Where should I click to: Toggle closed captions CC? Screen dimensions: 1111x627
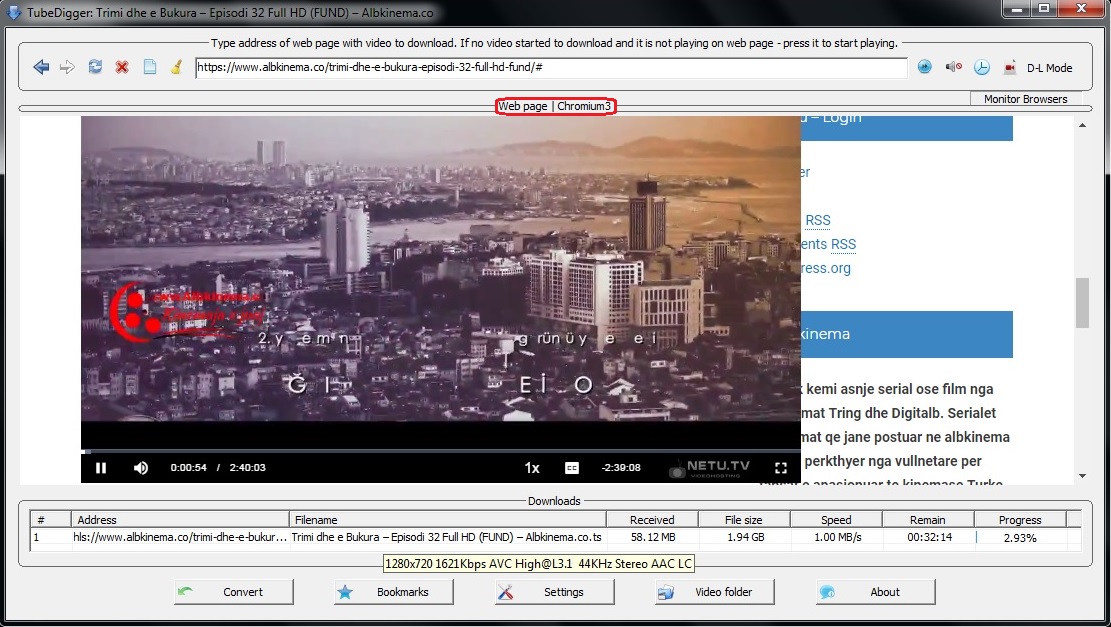click(x=572, y=468)
